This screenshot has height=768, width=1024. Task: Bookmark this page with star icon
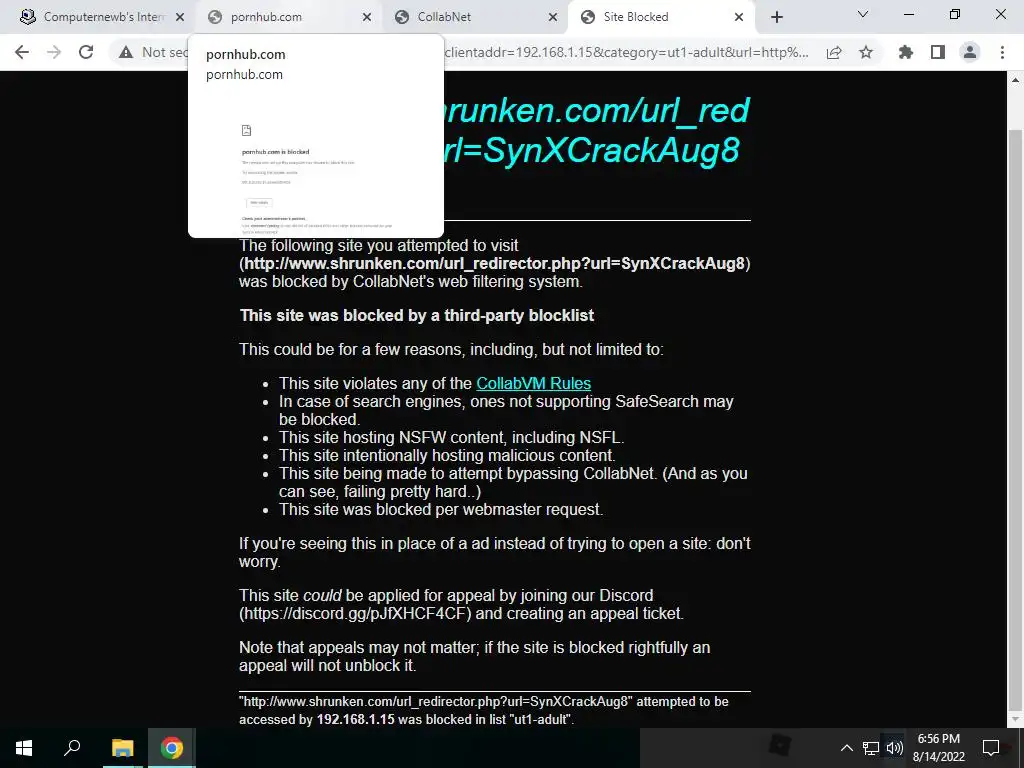[x=866, y=52]
